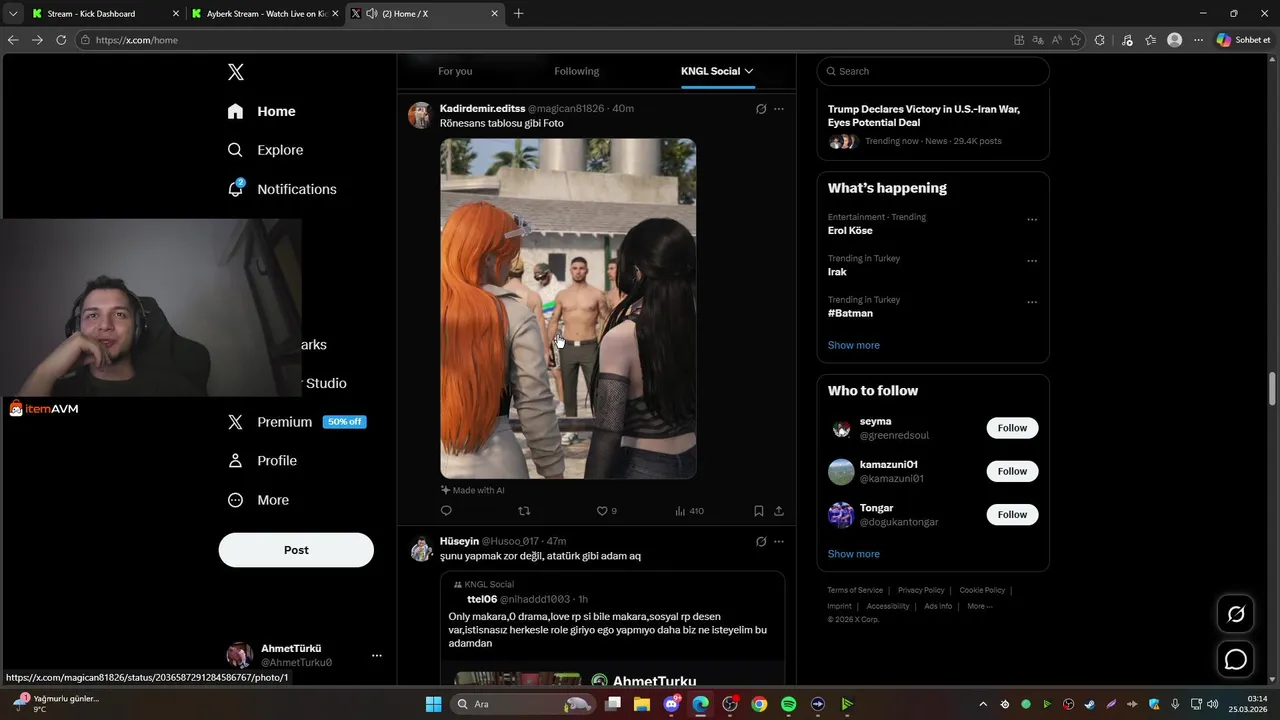Open File Explorer from the taskbar
Viewport: 1280px width, 720px height.
642,704
